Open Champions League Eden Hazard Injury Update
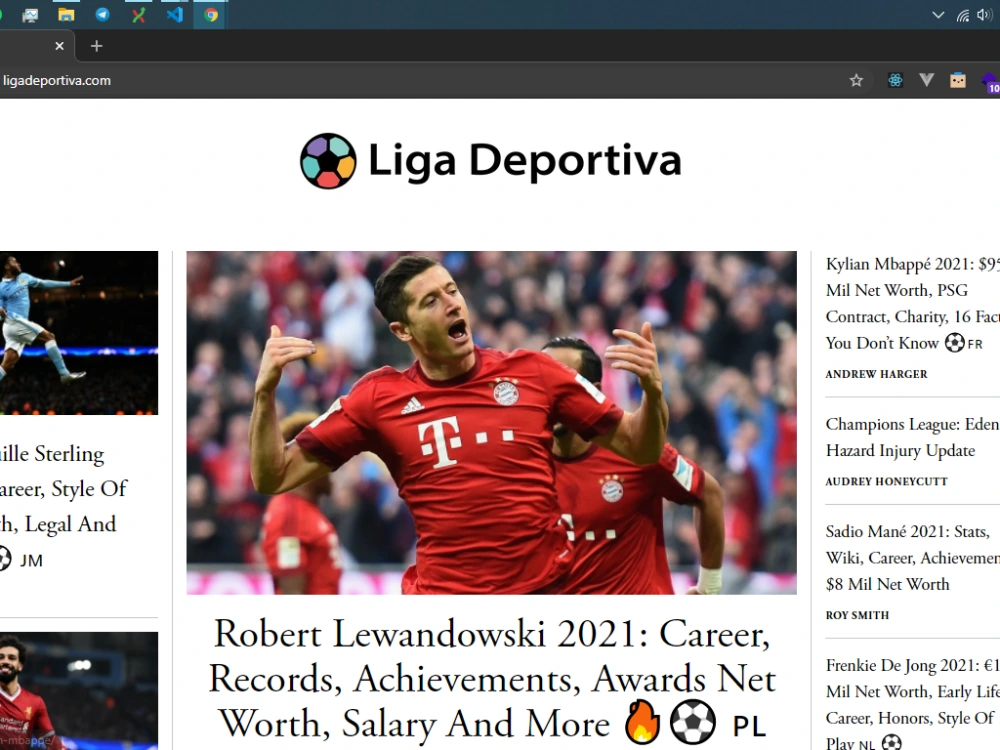1000x750 pixels. [912, 438]
